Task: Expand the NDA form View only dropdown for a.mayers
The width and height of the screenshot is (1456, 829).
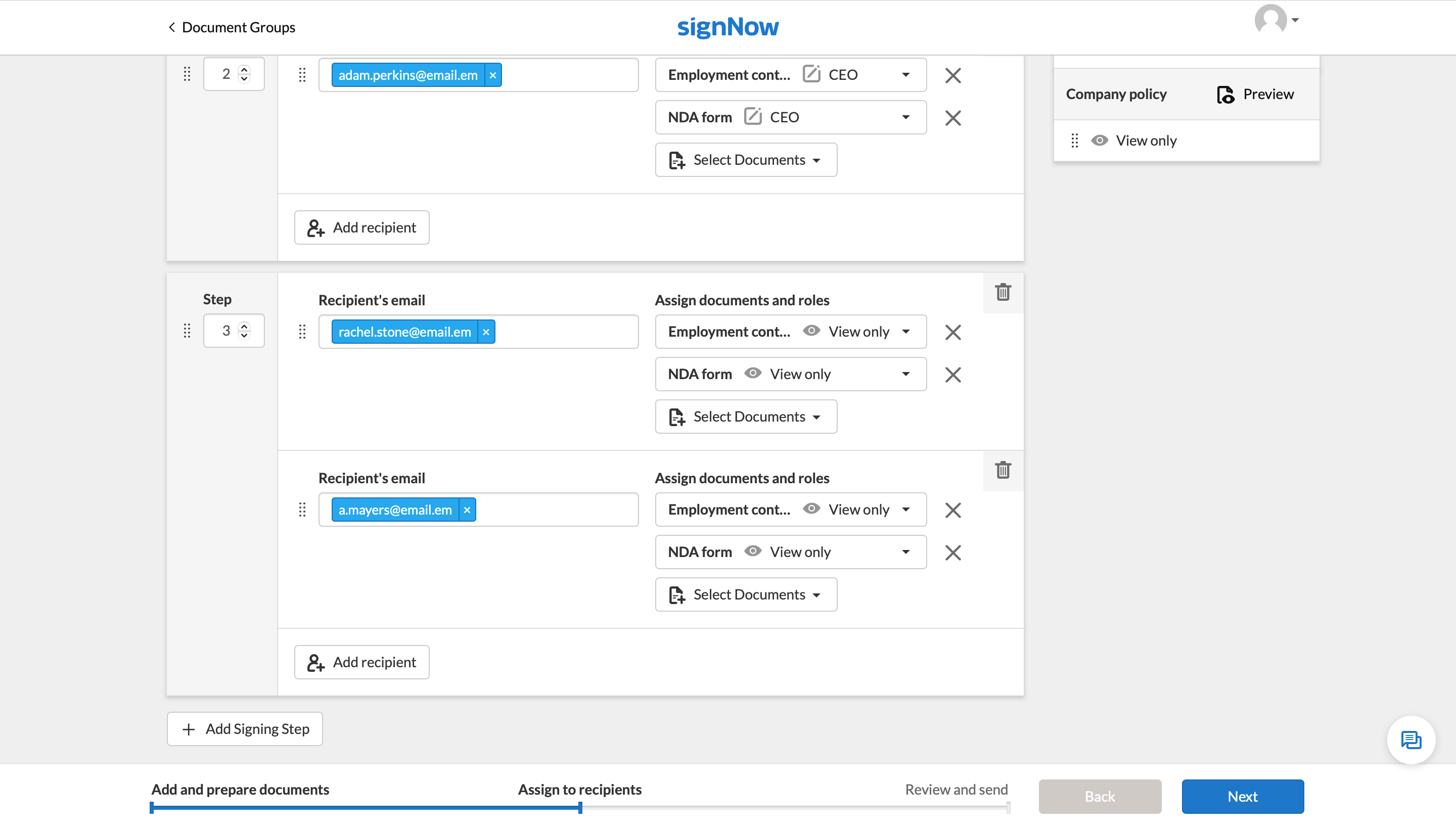Action: click(x=905, y=551)
